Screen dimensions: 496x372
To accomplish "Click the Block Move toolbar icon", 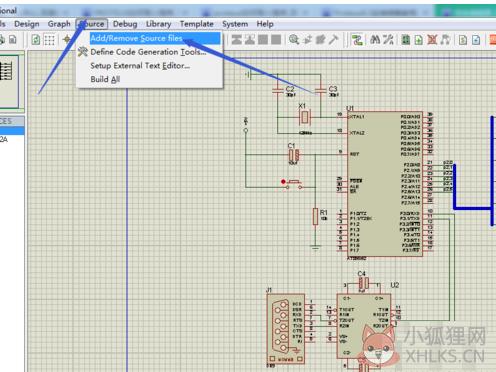I will 250,40.
